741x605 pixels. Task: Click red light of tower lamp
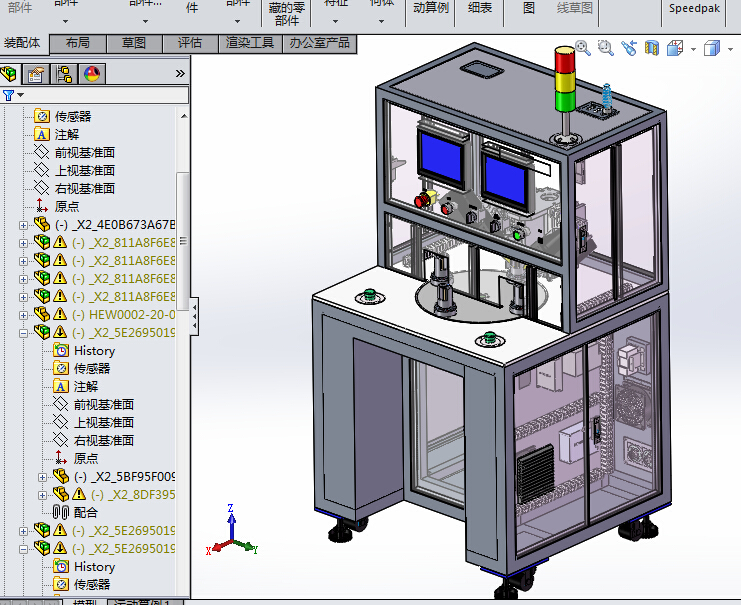point(565,60)
